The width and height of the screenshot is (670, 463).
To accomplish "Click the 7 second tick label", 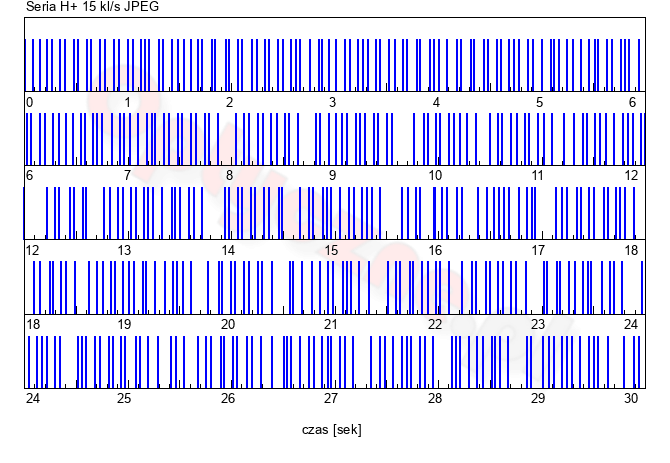I will pyautogui.click(x=127, y=176).
